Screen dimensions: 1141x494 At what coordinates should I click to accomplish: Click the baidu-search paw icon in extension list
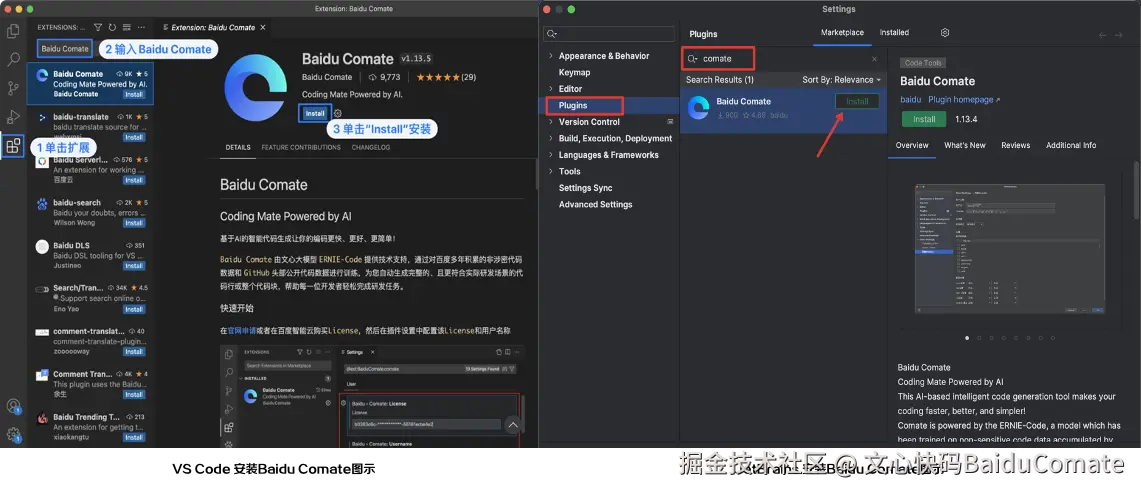tap(41, 203)
